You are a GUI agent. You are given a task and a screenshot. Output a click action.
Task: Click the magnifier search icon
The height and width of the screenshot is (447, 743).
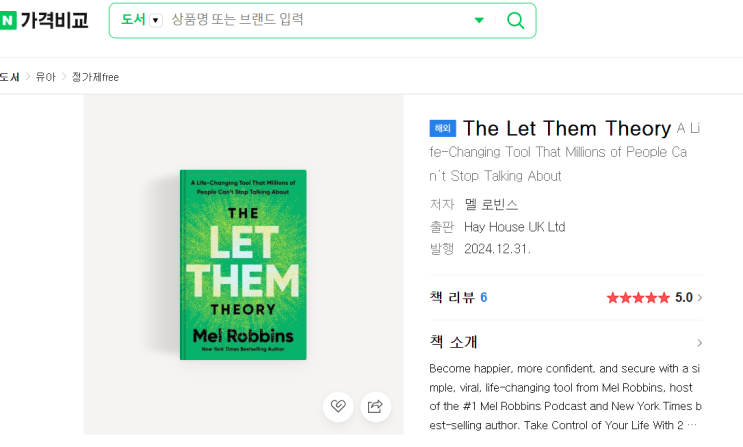click(x=516, y=20)
